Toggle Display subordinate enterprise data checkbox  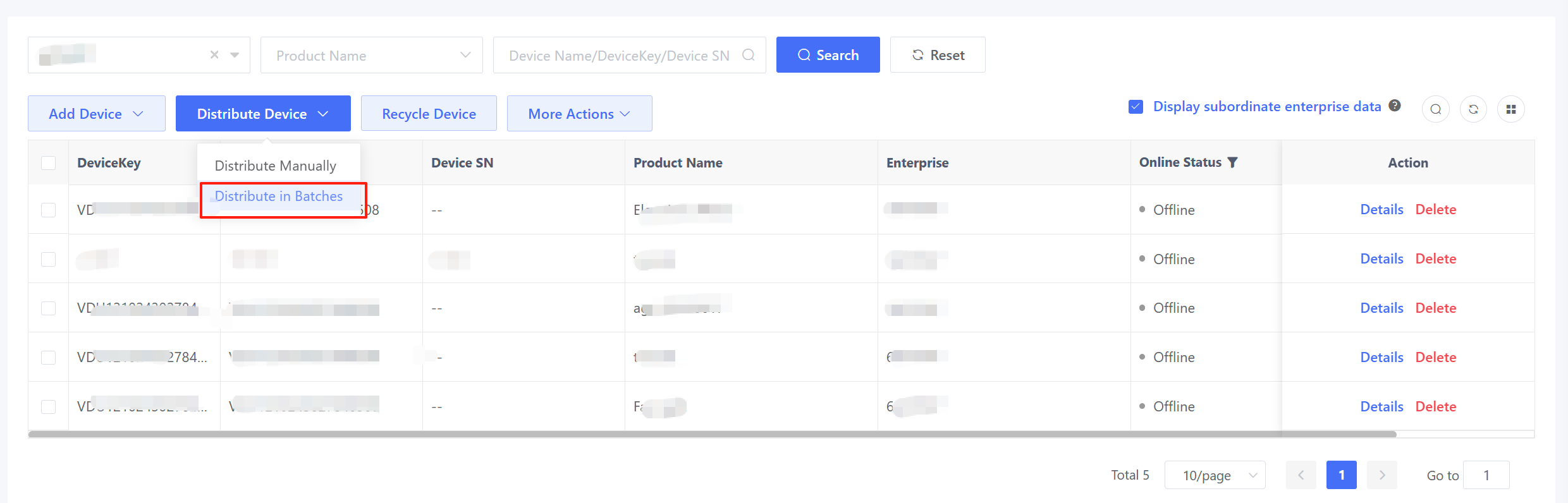[x=1136, y=107]
